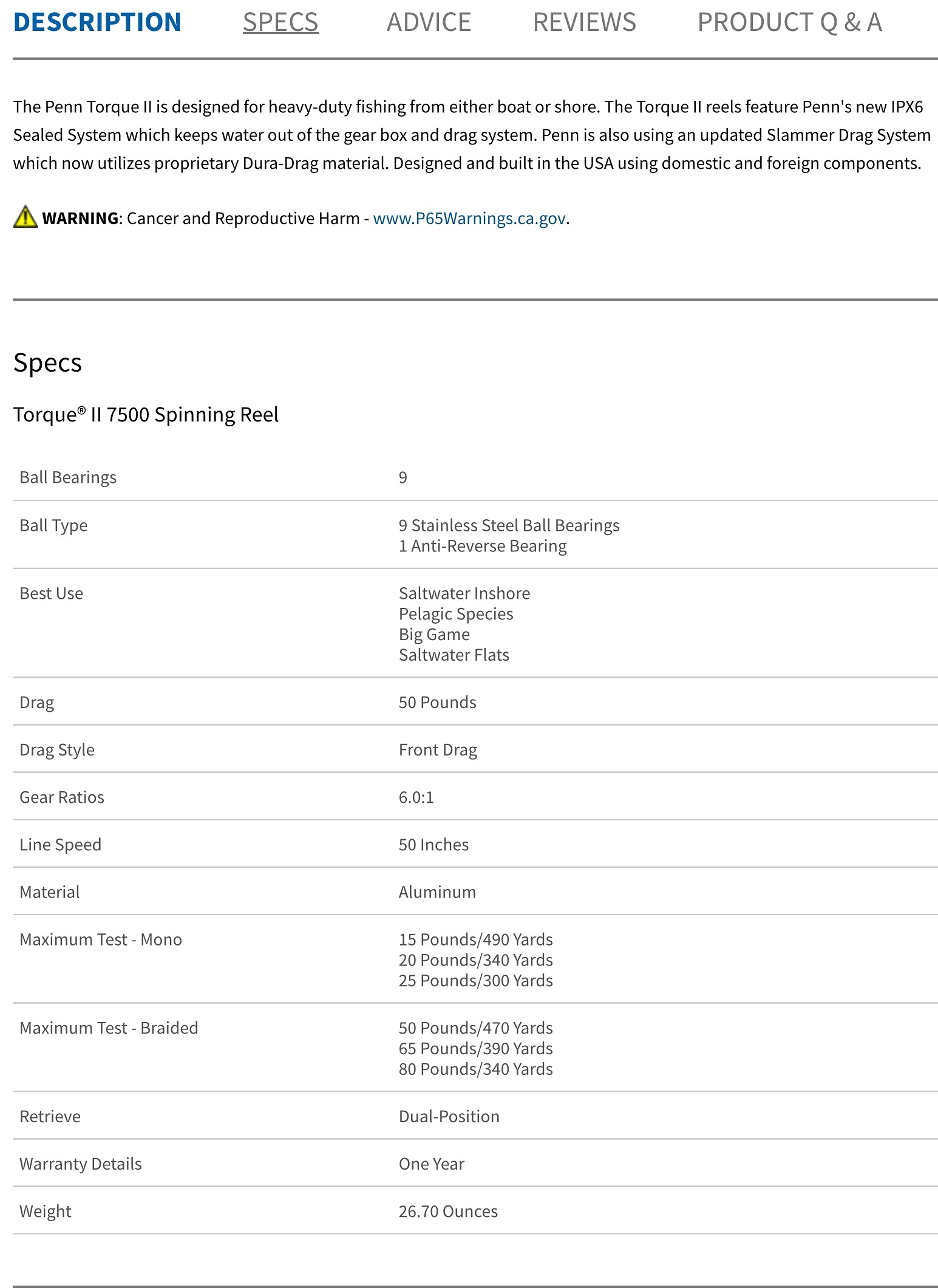Select '80 Pounds/340 Yards' braided value
This screenshot has width=938, height=1288.
pos(475,1069)
